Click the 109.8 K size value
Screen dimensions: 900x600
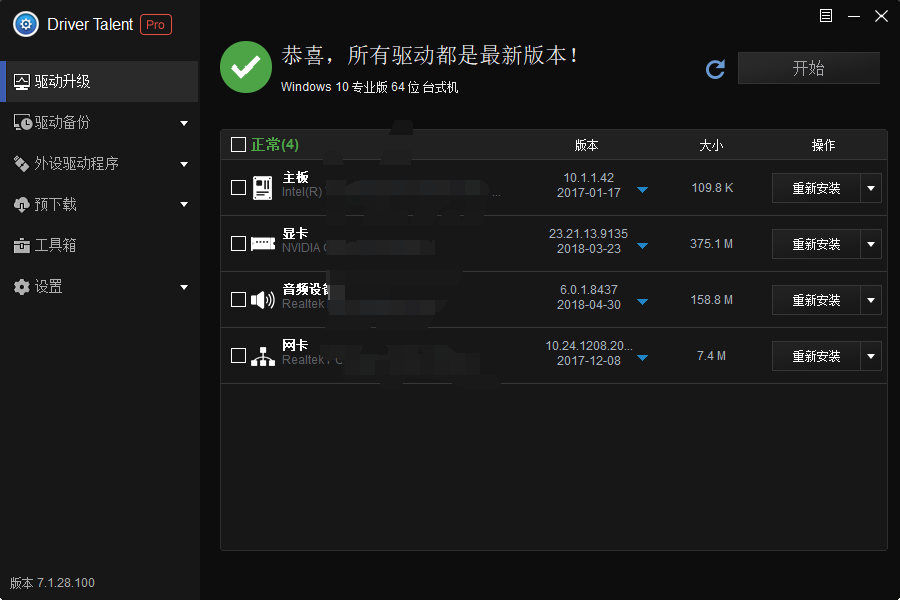(712, 188)
